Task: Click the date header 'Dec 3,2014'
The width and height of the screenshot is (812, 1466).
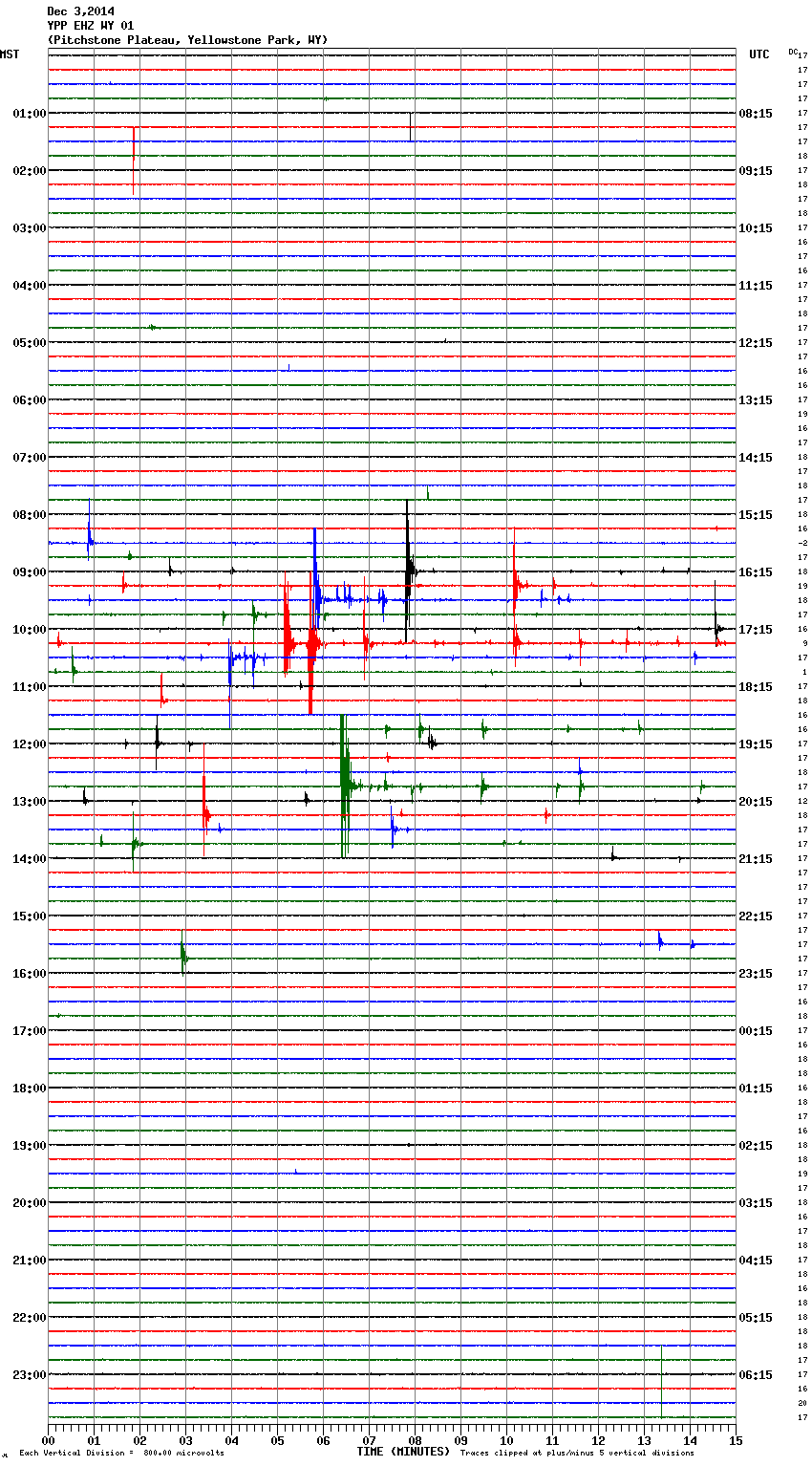Action: 80,11
